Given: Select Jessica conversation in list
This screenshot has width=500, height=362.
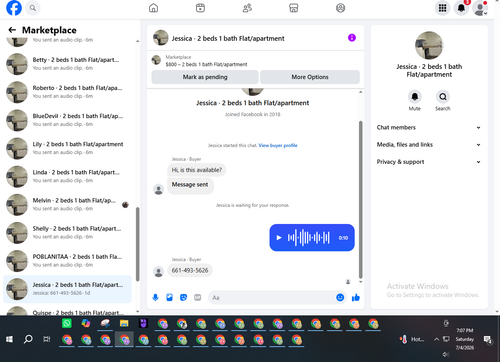Looking at the screenshot, I should 67,289.
